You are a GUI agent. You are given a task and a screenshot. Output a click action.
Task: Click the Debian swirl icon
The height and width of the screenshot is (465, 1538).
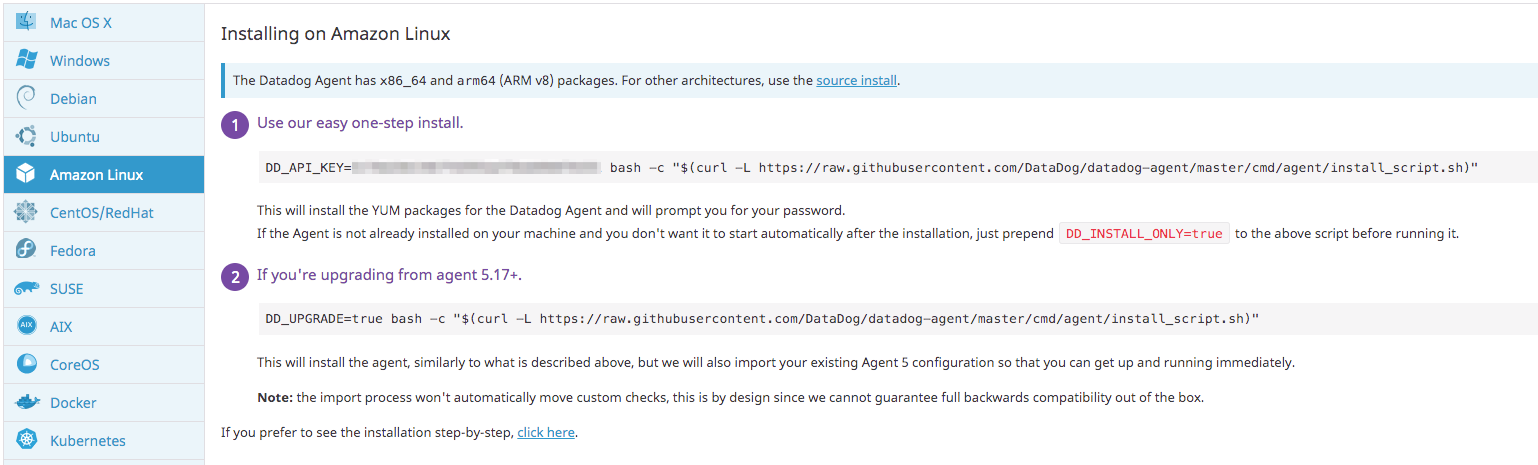click(x=26, y=98)
